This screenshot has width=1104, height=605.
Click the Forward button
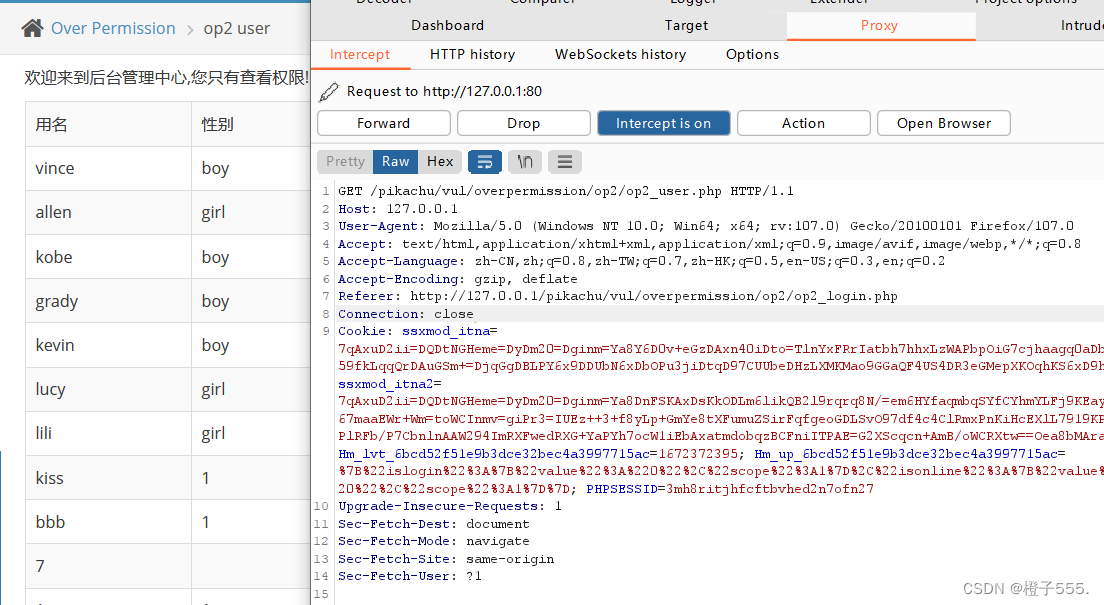coord(384,123)
